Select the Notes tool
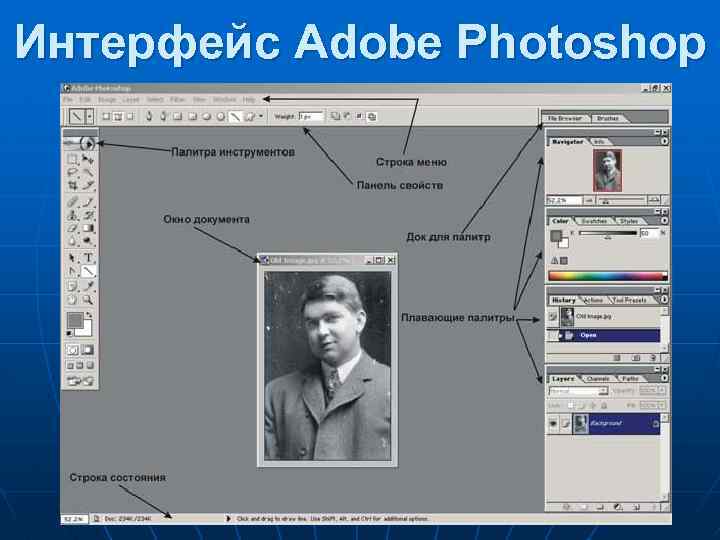720x540 pixels. click(x=72, y=287)
